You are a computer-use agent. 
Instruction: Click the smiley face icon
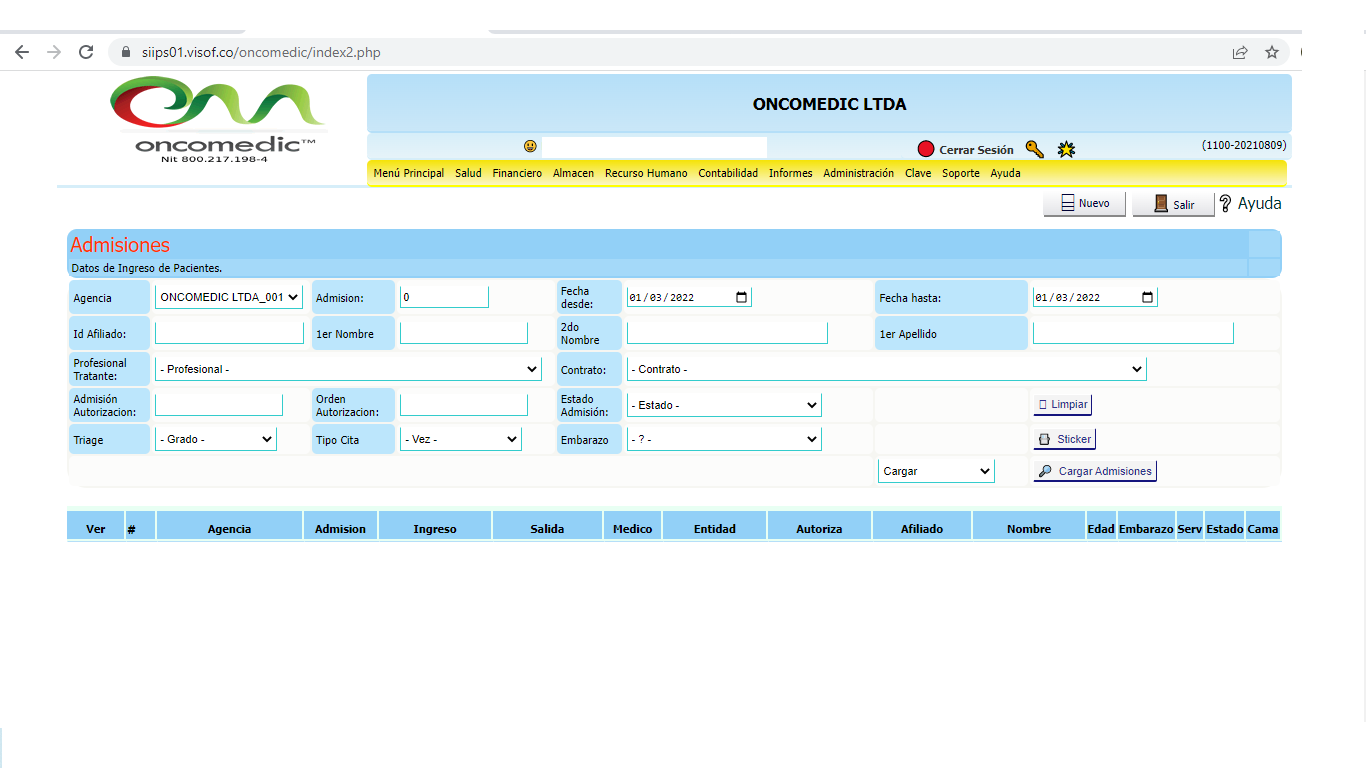(530, 147)
